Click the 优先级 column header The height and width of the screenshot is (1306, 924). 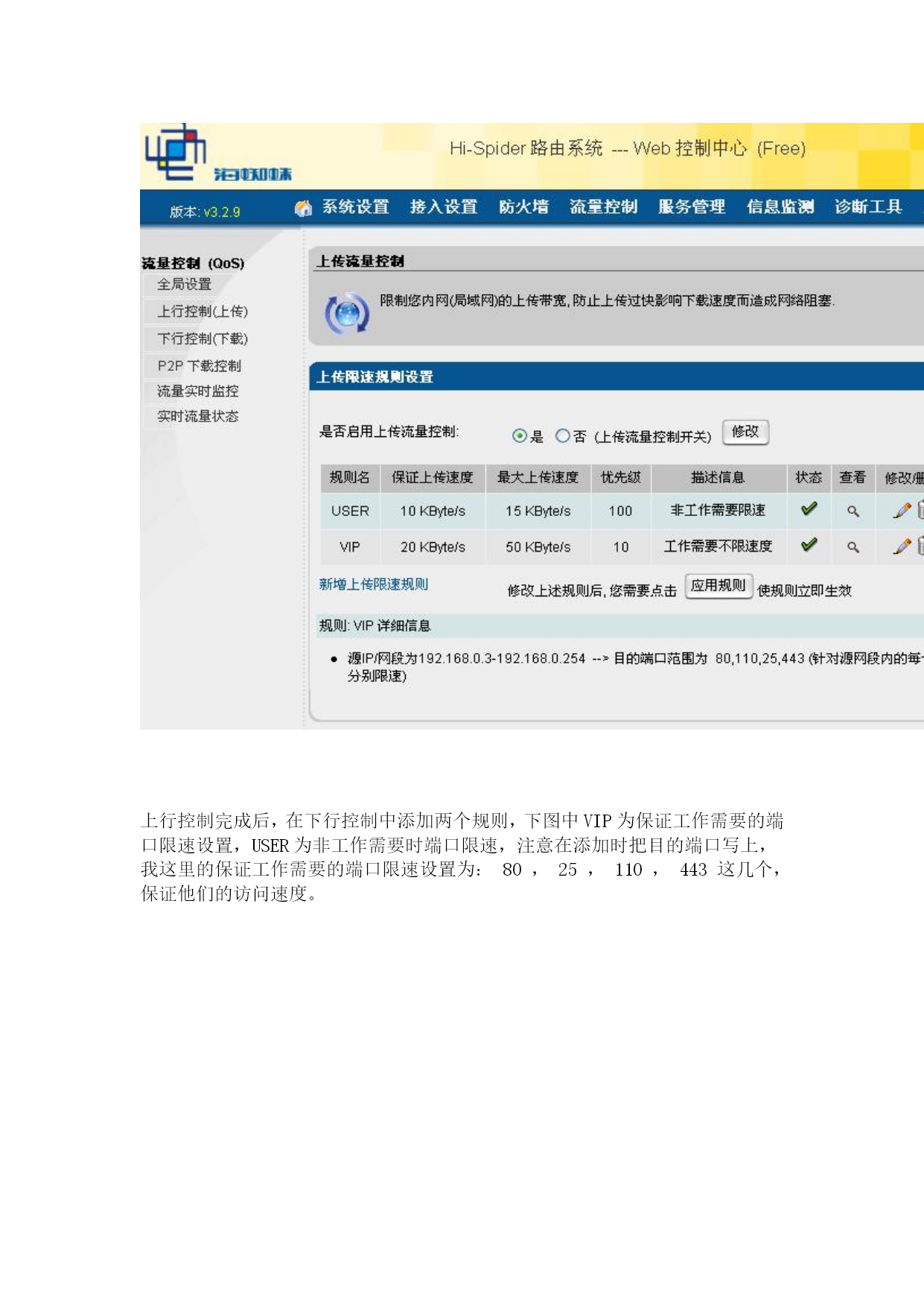[621, 478]
